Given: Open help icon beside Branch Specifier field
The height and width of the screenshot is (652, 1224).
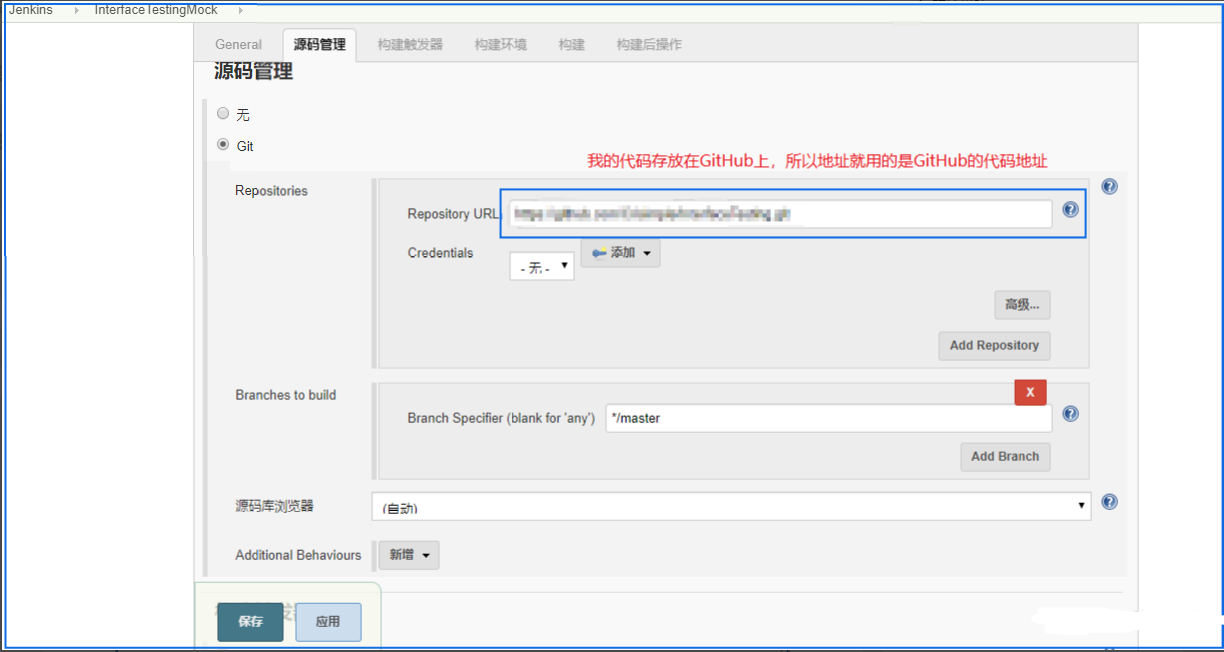Looking at the screenshot, I should click(x=1070, y=414).
